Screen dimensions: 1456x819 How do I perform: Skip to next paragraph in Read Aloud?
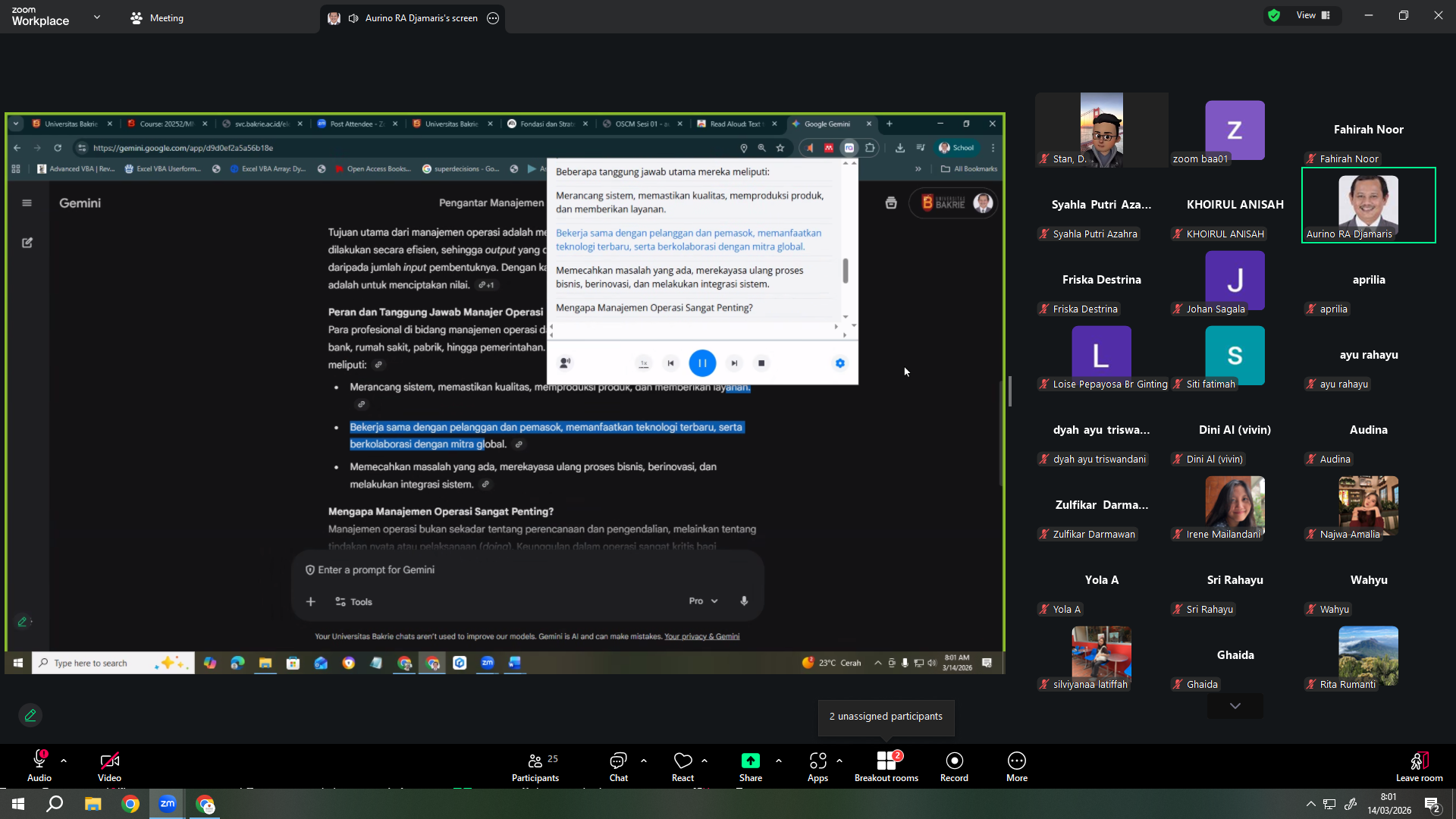(x=734, y=363)
